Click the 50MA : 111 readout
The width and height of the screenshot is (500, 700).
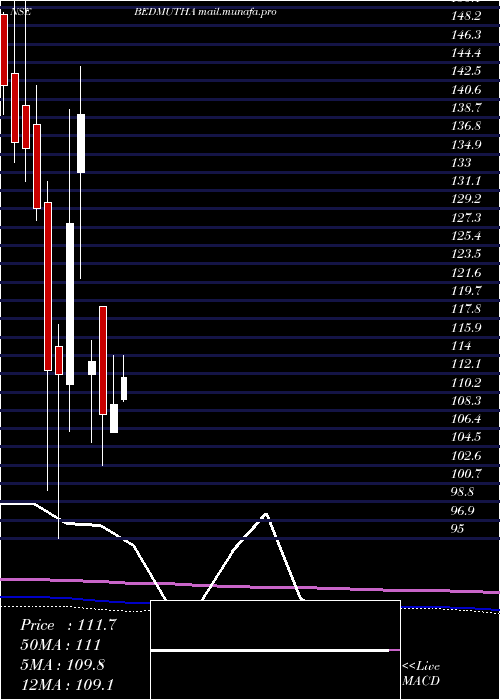(60, 645)
